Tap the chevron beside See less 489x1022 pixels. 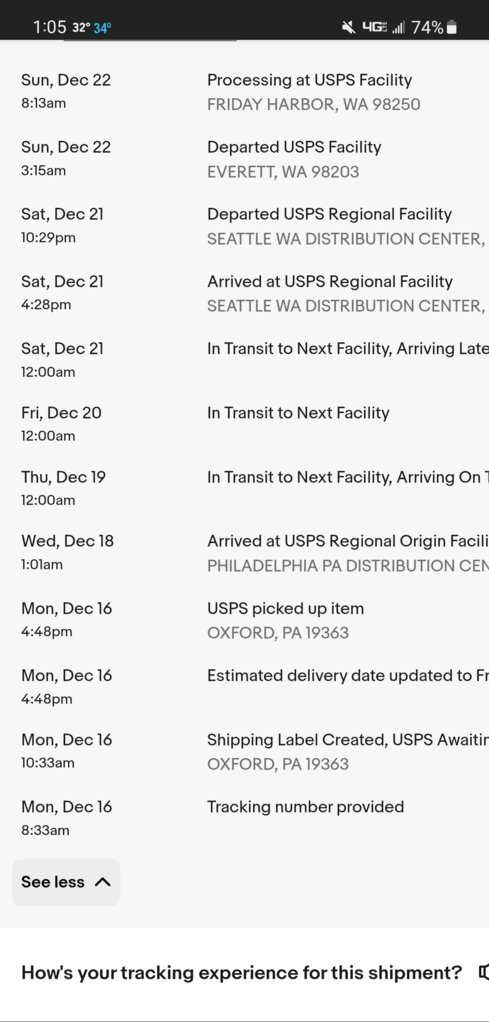click(102, 882)
